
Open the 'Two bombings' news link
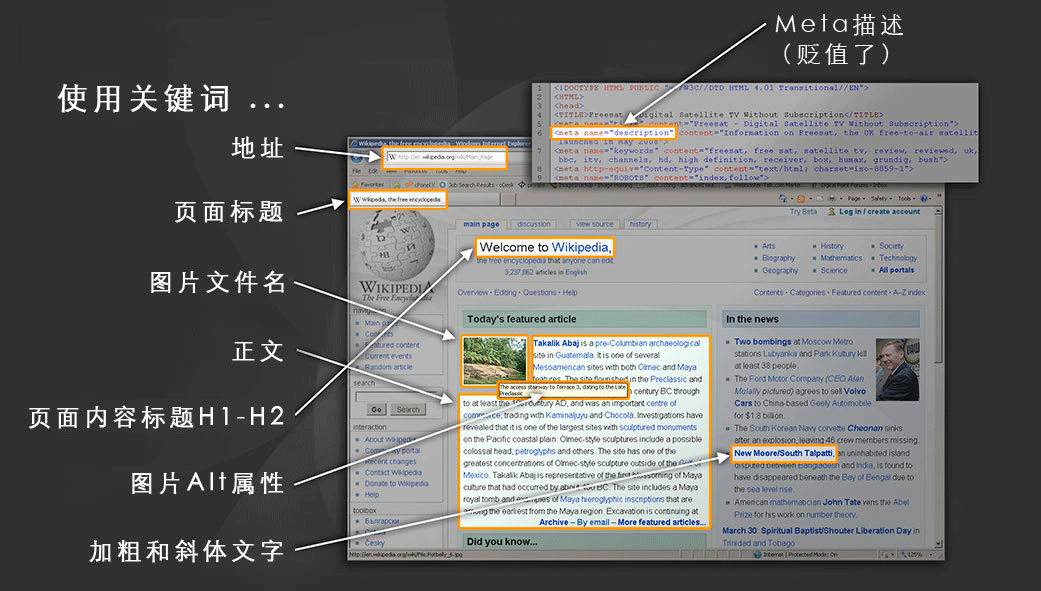click(762, 342)
